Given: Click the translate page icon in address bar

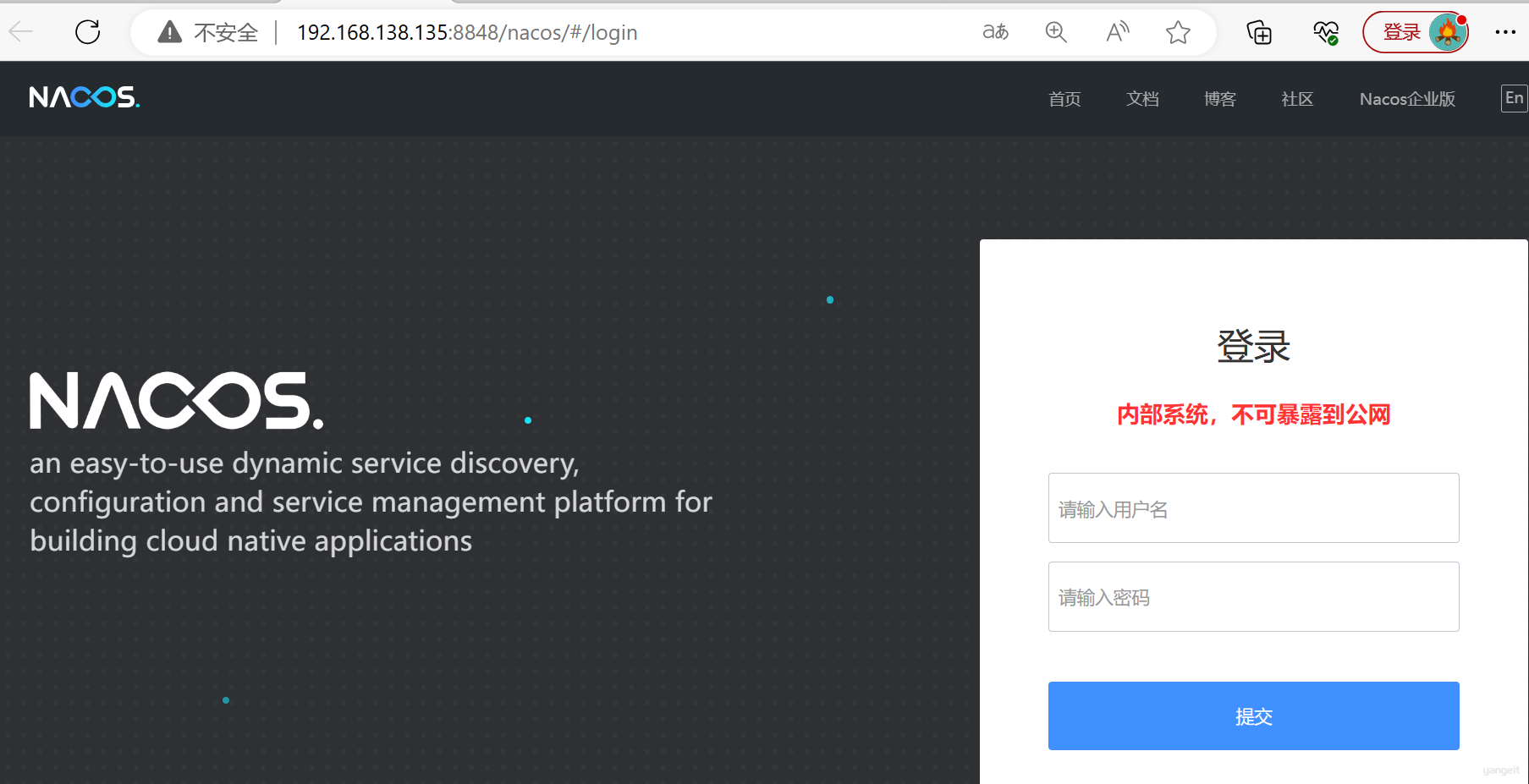Looking at the screenshot, I should point(995,32).
